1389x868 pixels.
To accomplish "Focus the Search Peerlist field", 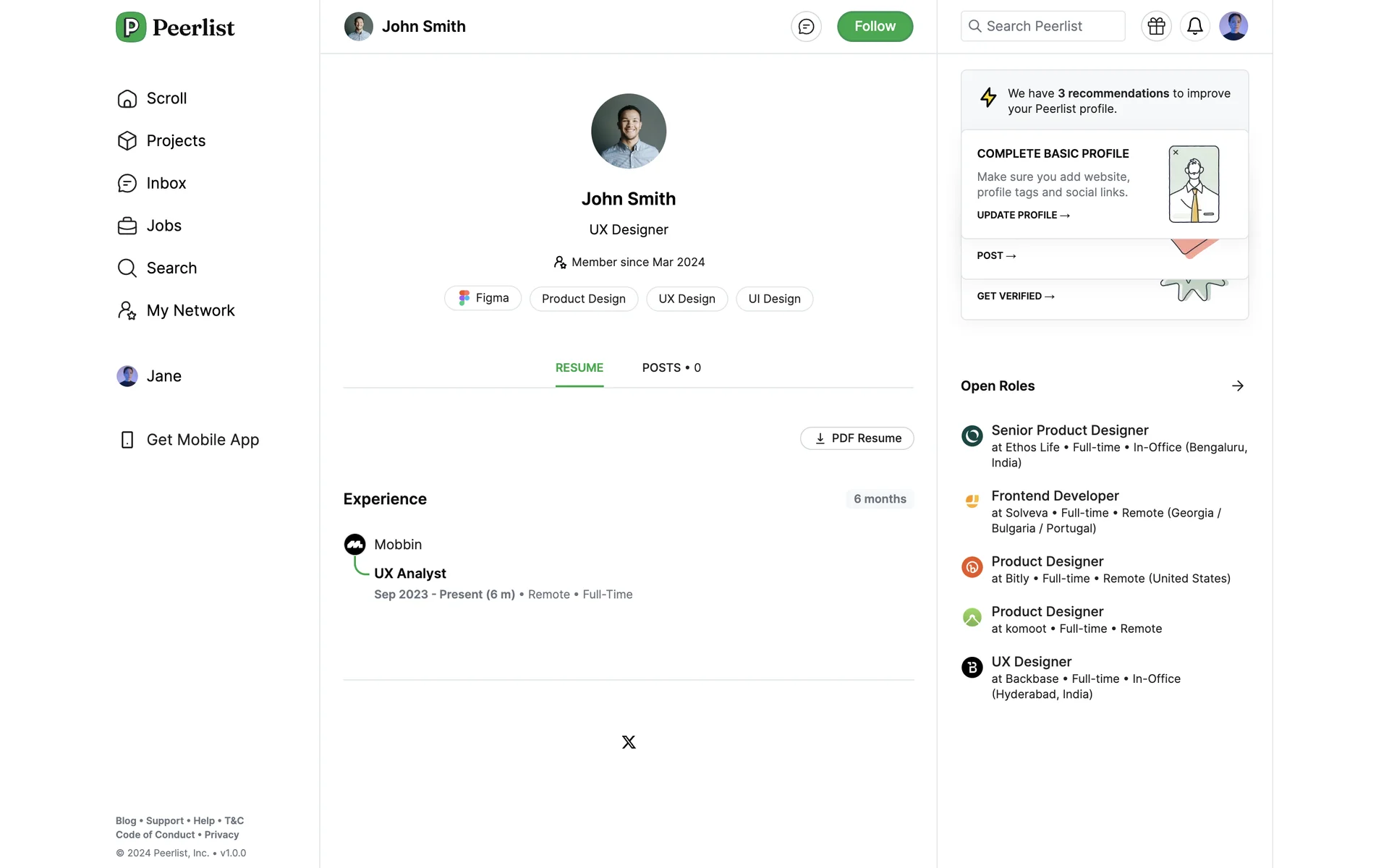I will pos(1042,26).
